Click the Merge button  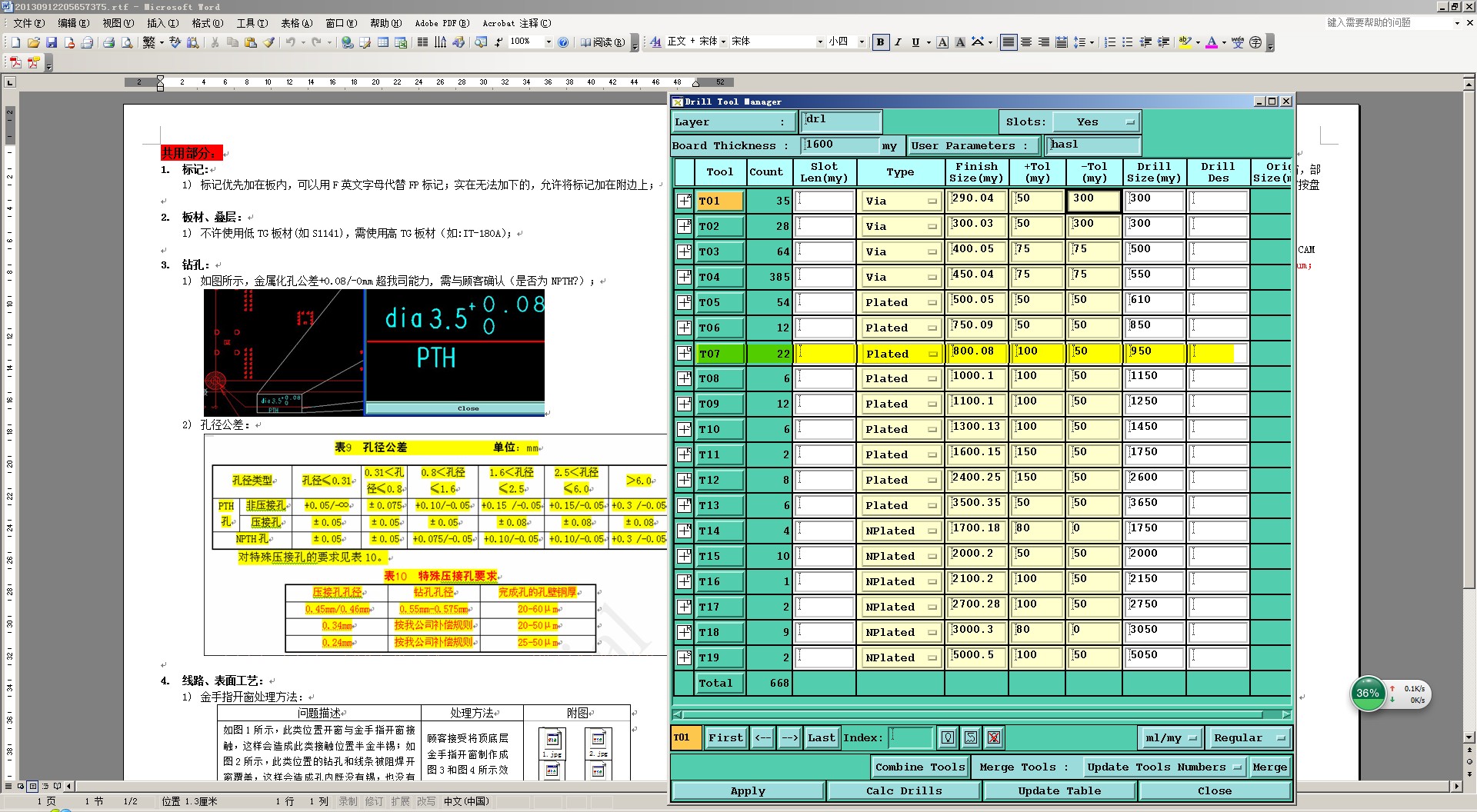click(1269, 767)
